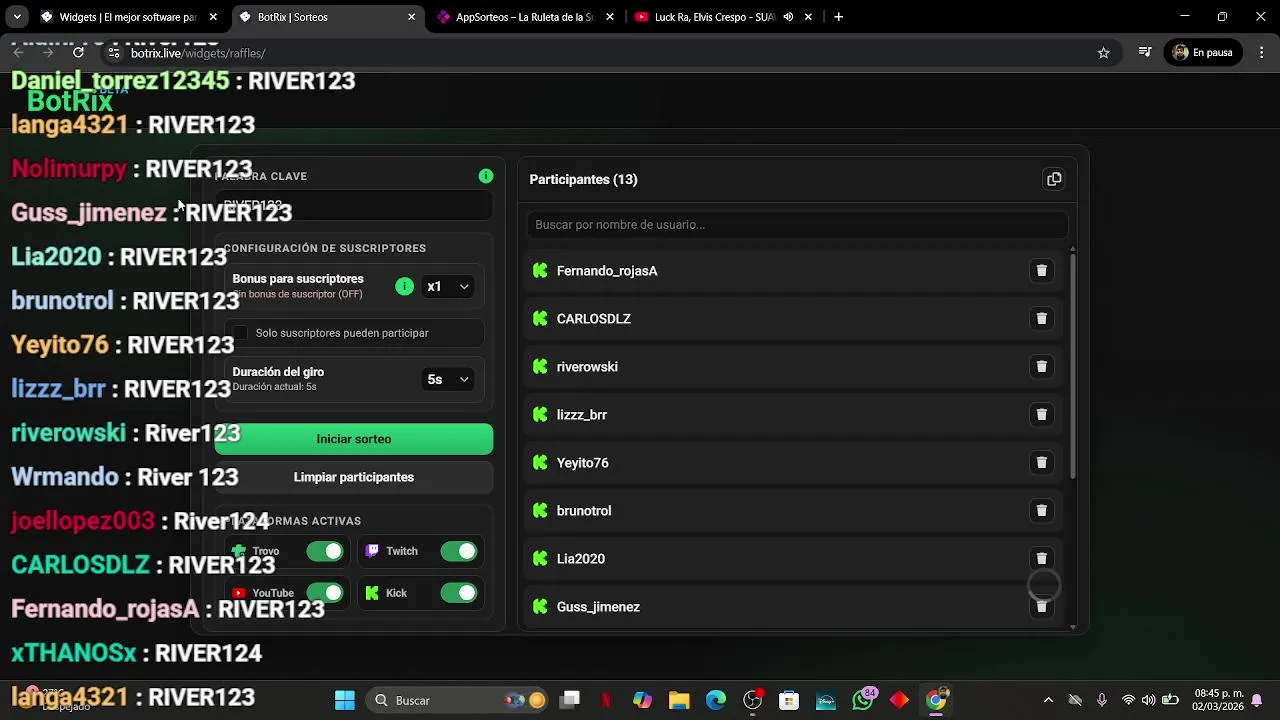This screenshot has width=1280, height=720.
Task: Open the taskbar clock and date
Action: click(x=1216, y=700)
